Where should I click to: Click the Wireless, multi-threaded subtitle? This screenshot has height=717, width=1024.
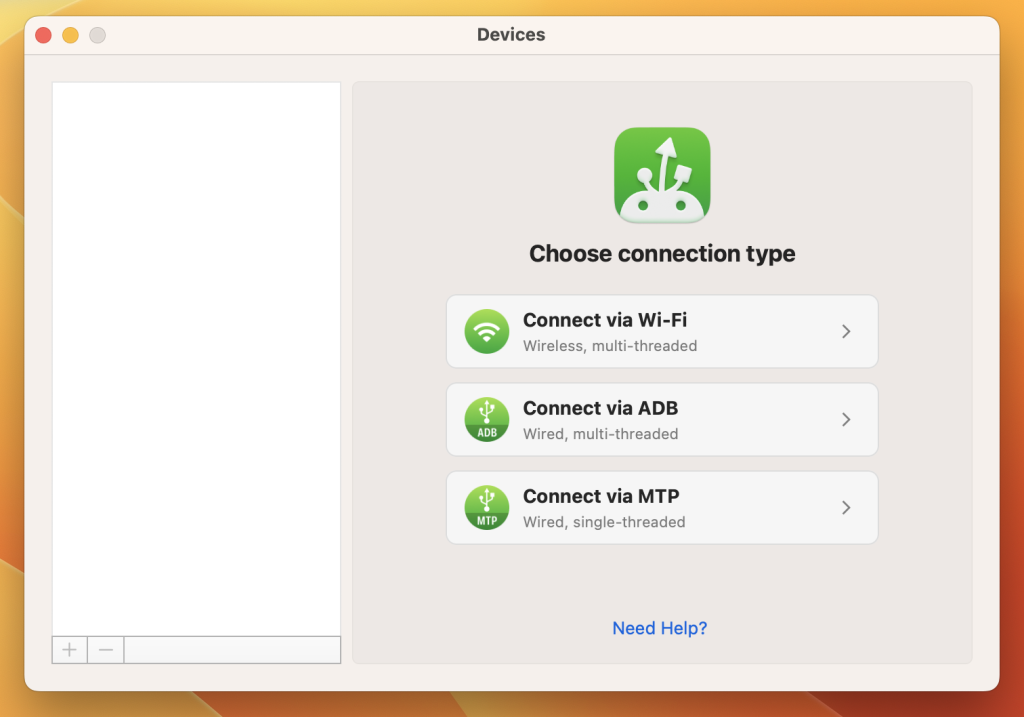610,346
